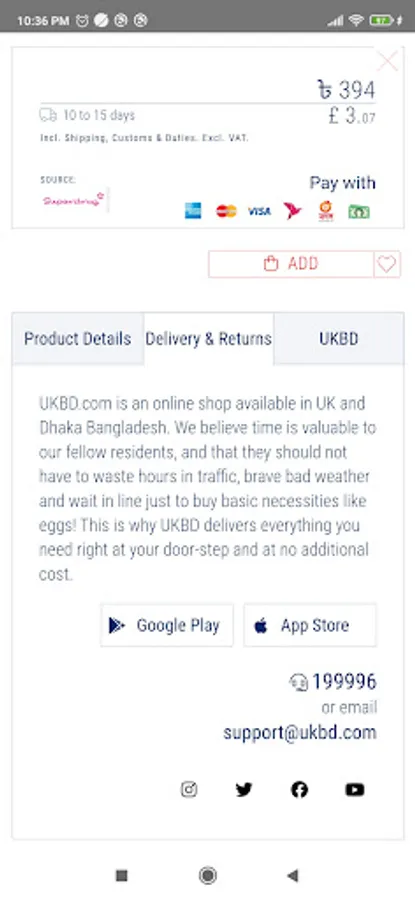The image size is (415, 900).
Task: Select American Express payment icon
Action: 193,211
